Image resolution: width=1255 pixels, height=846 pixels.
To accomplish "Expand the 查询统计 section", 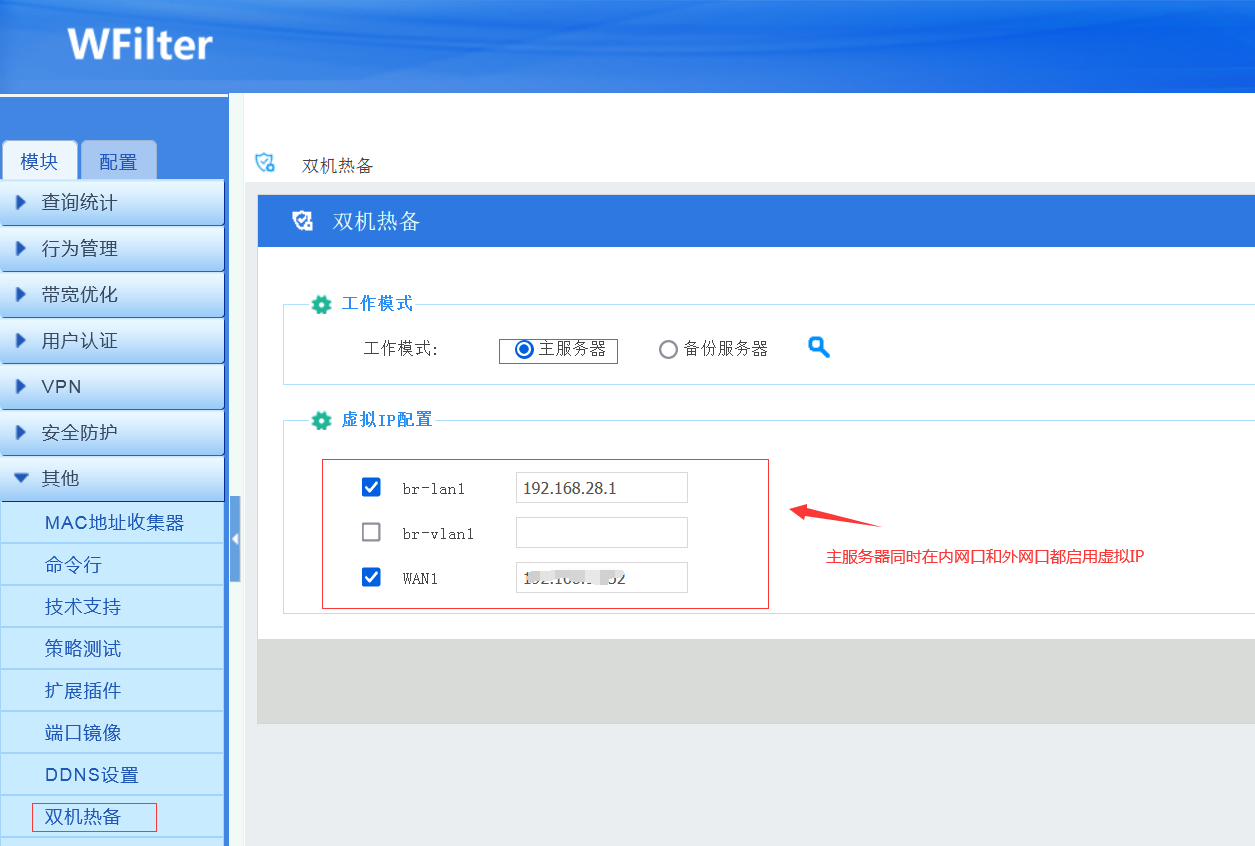I will [112, 203].
